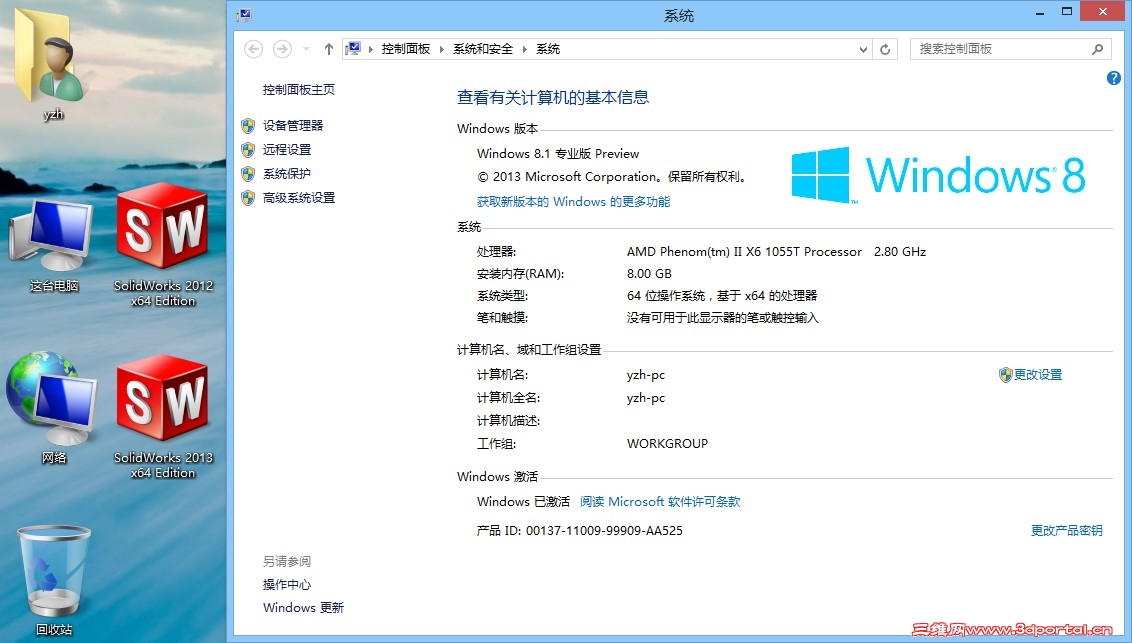Select the 8.00 GB RAM value

tap(649, 274)
